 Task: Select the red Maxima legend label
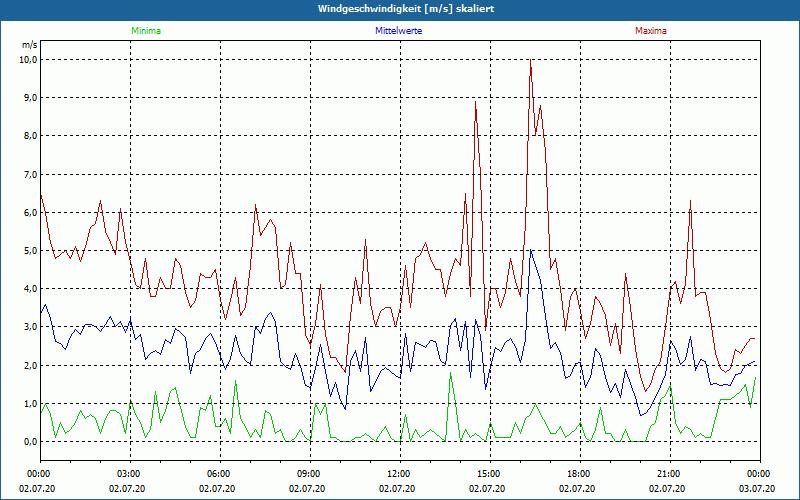650,31
